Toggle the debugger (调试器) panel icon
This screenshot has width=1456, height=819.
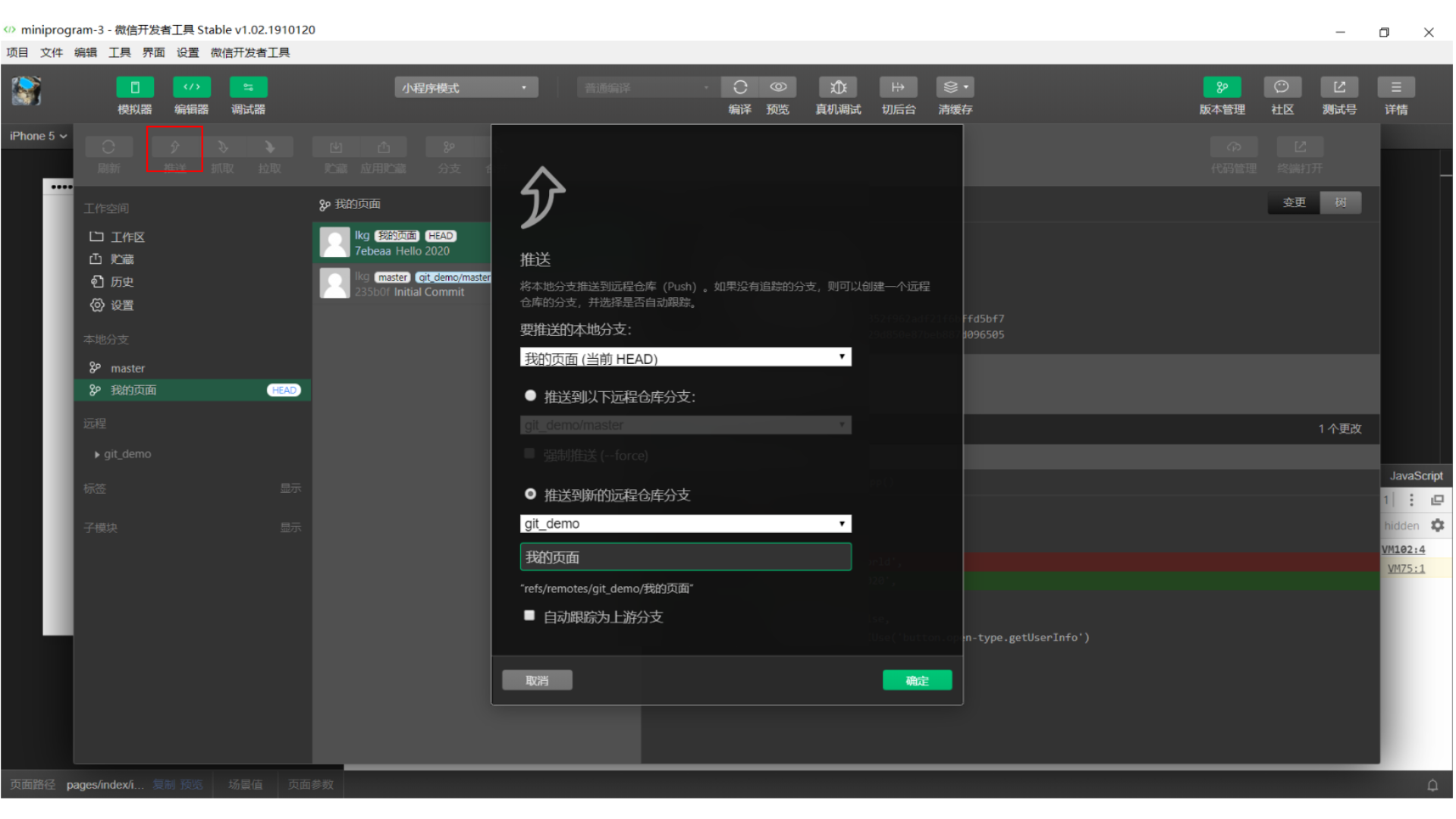point(248,87)
